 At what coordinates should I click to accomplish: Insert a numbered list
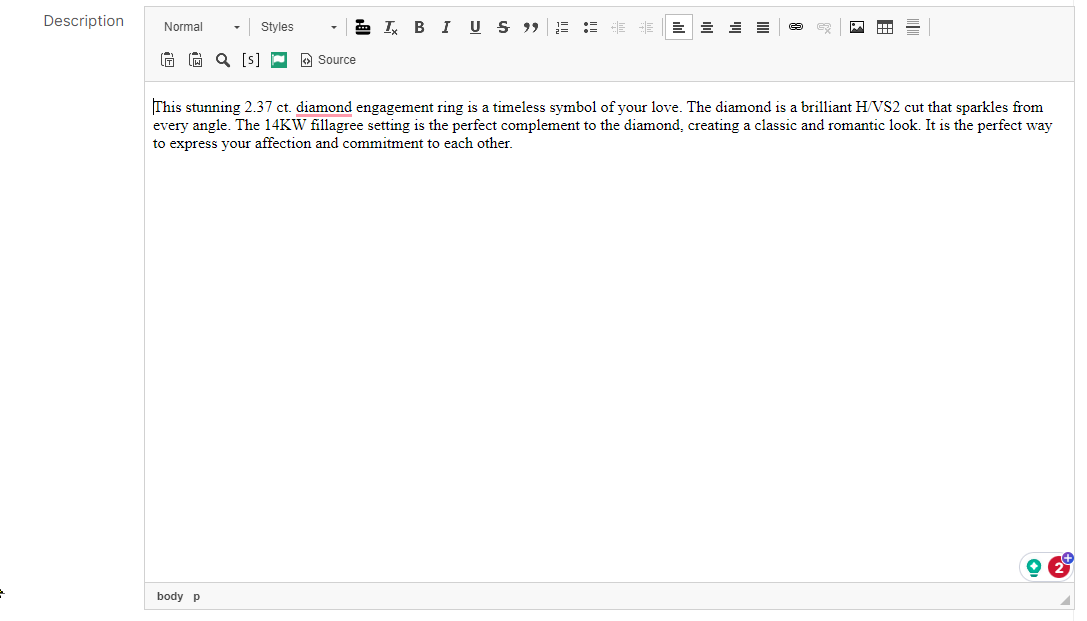click(562, 27)
